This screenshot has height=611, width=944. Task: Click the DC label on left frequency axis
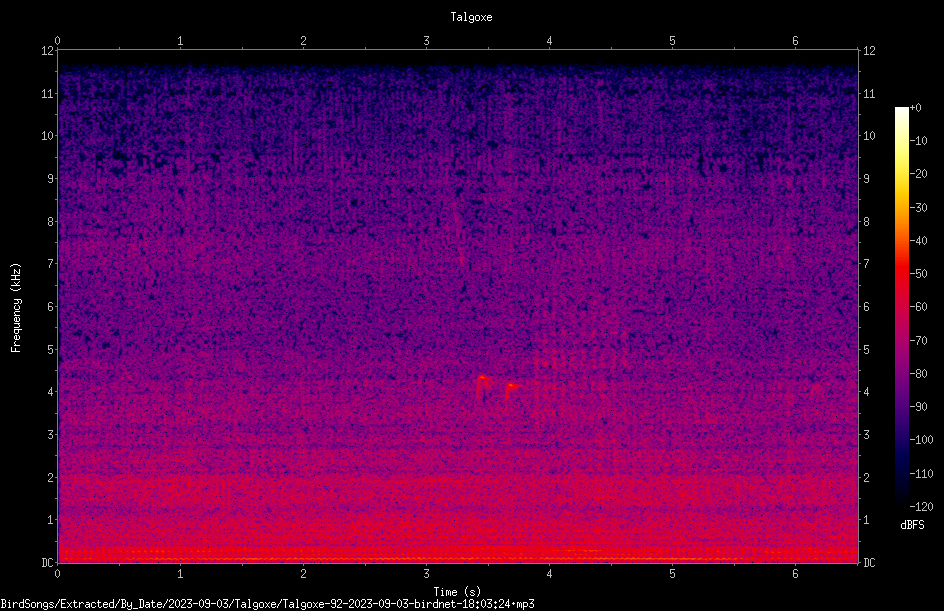(x=47, y=562)
